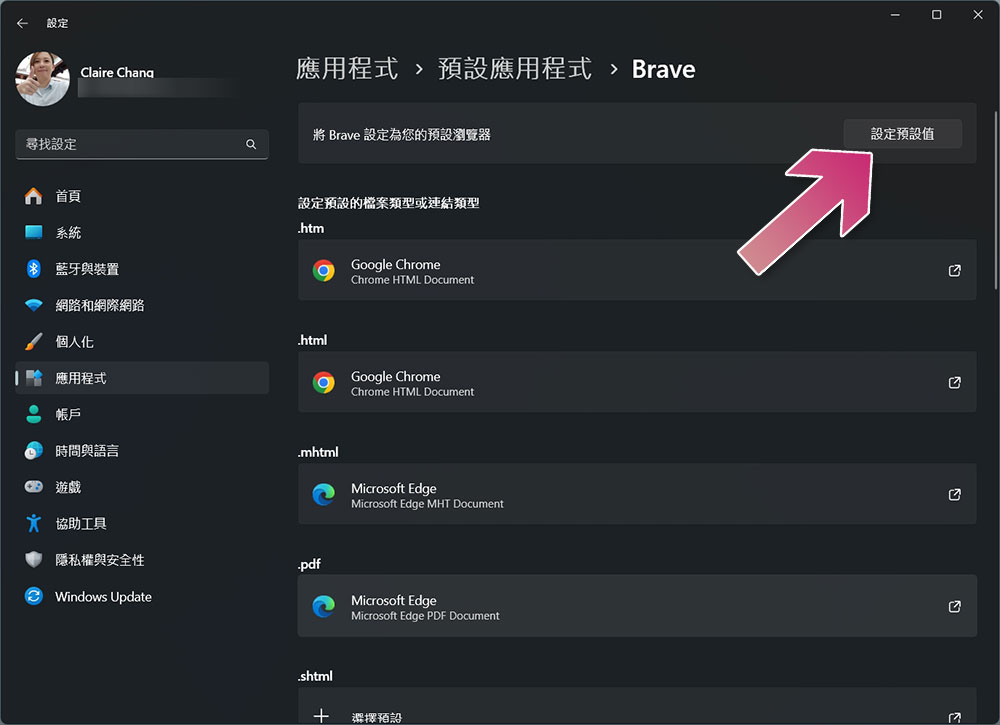1000x725 pixels.
Task: Select the 系統 monitor icon
Action: (x=33, y=232)
